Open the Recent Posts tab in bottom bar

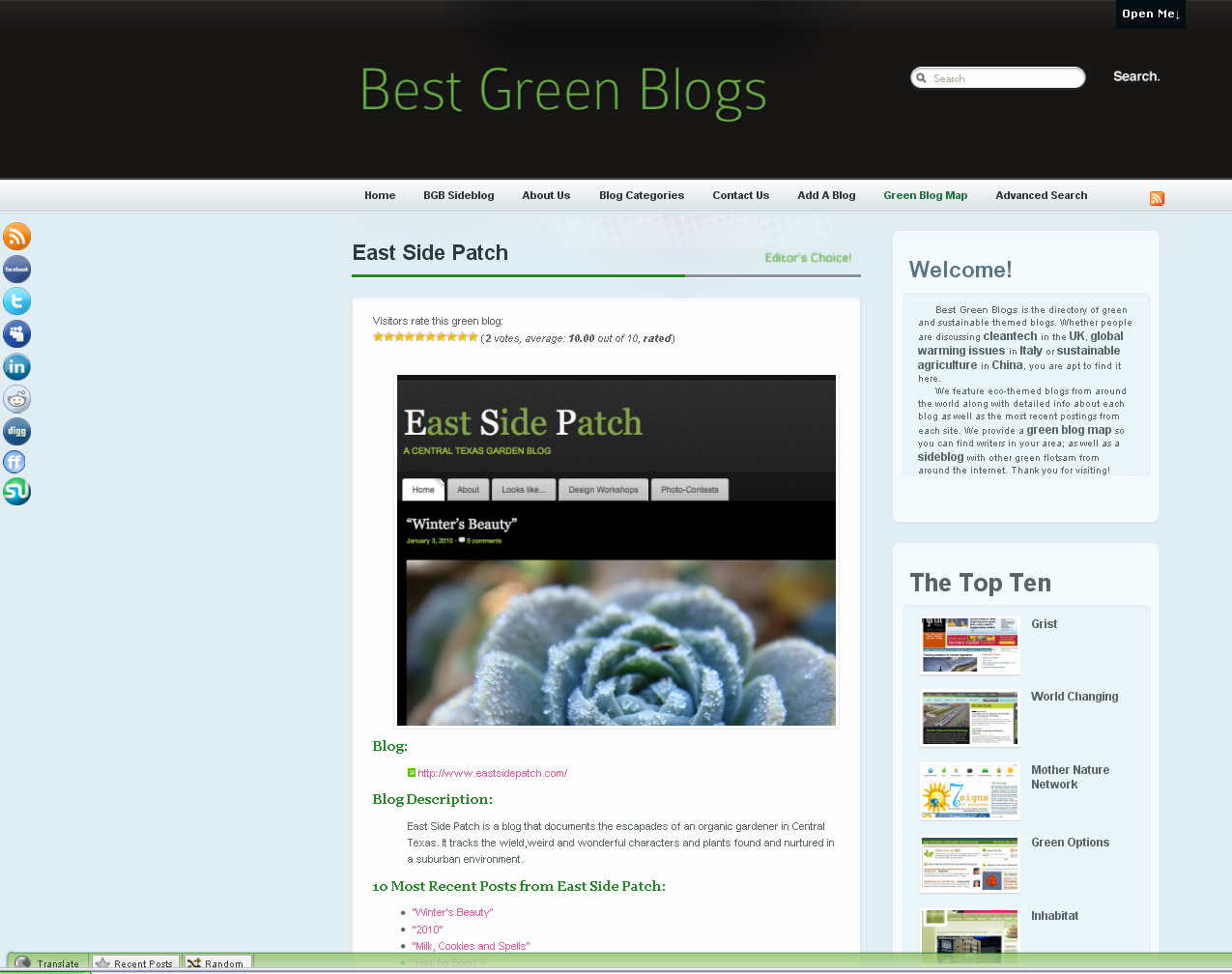tap(135, 963)
